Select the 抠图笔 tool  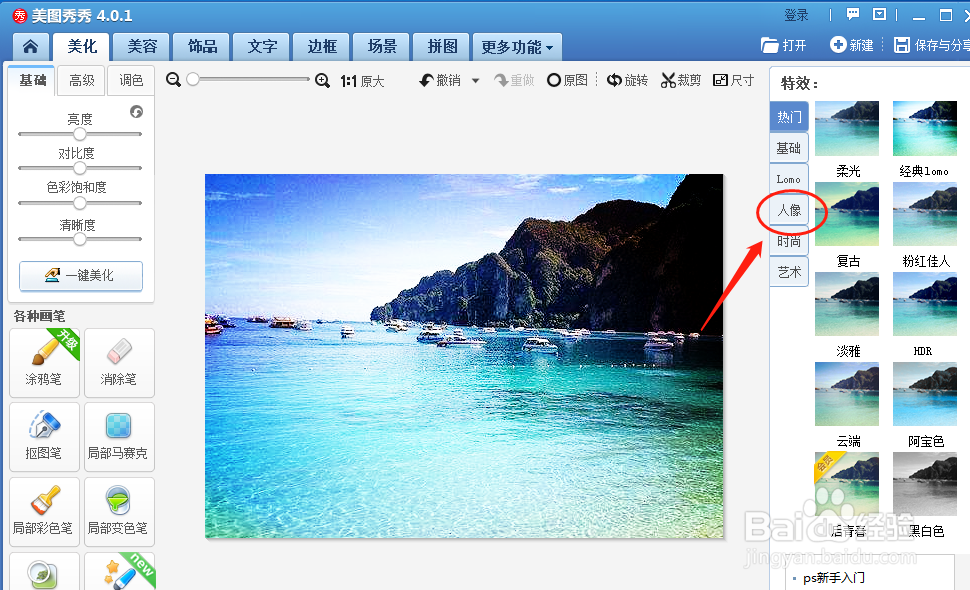(x=45, y=437)
